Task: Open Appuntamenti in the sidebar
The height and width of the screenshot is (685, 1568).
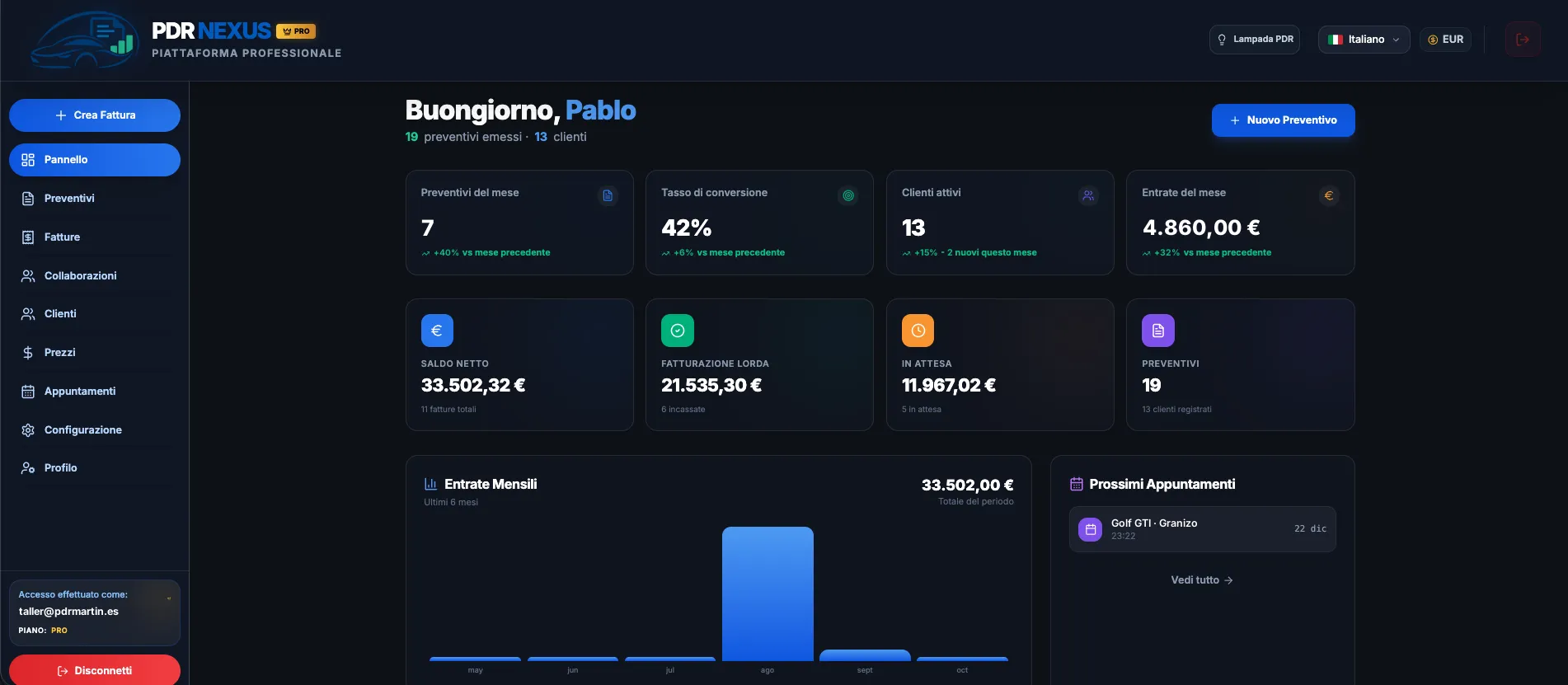Action: pyautogui.click(x=95, y=392)
